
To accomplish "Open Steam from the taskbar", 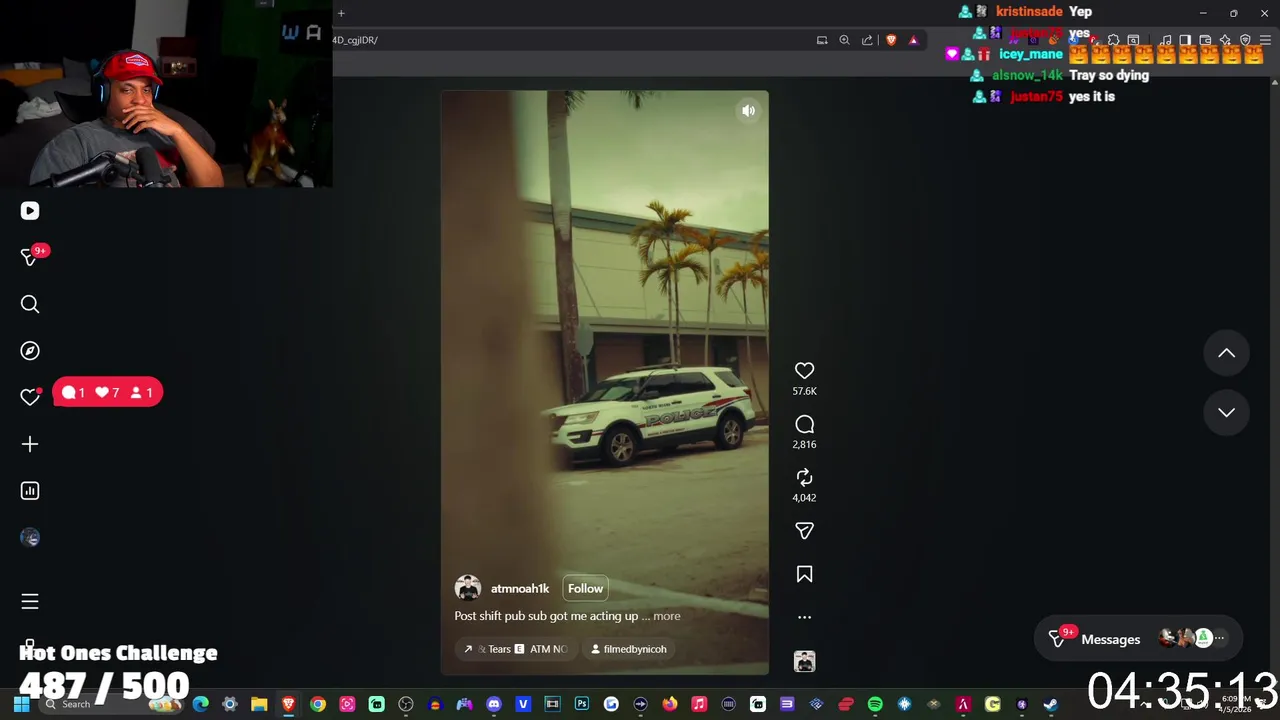I will [1050, 704].
